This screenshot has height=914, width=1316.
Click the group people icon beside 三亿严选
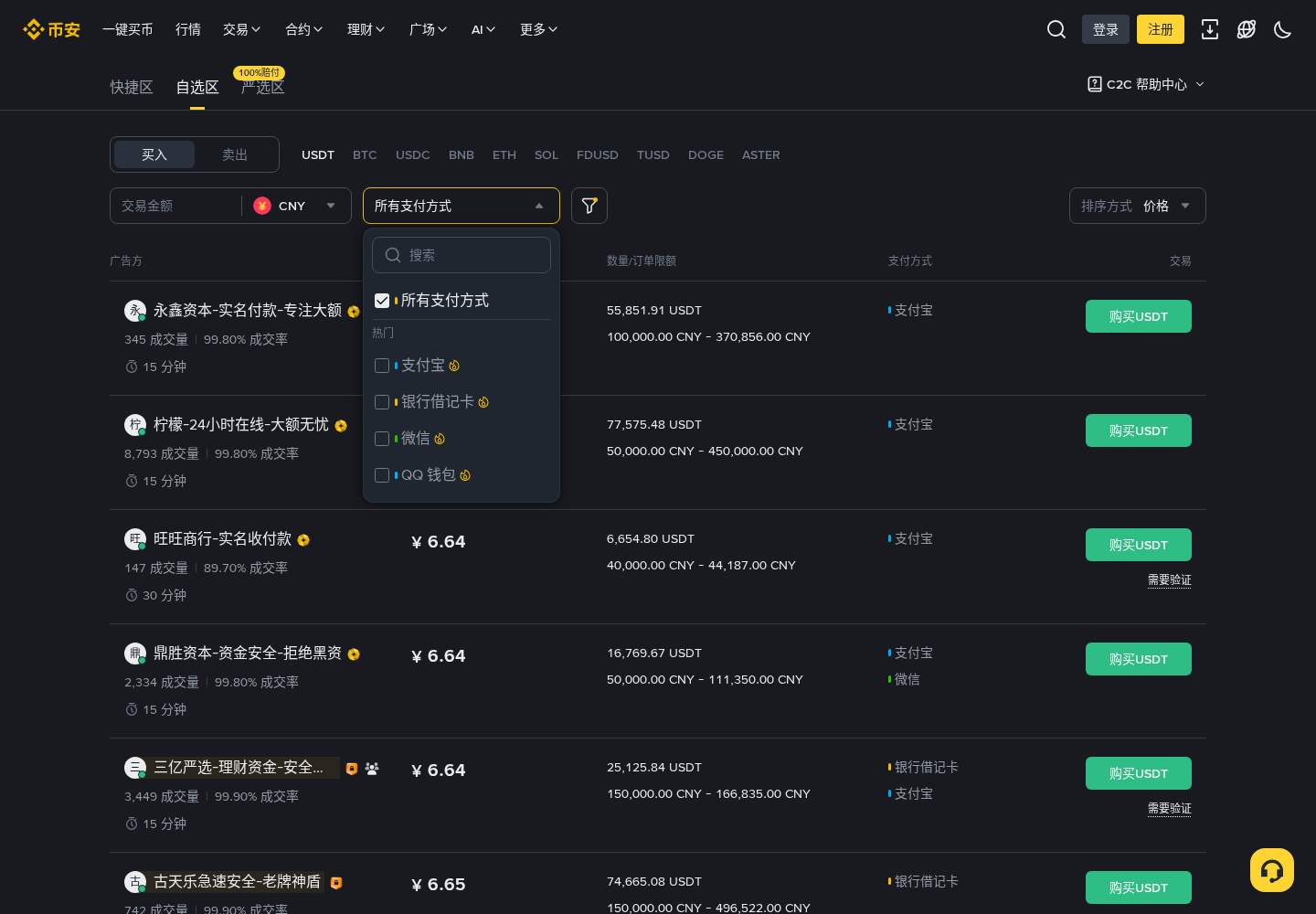pos(372,769)
